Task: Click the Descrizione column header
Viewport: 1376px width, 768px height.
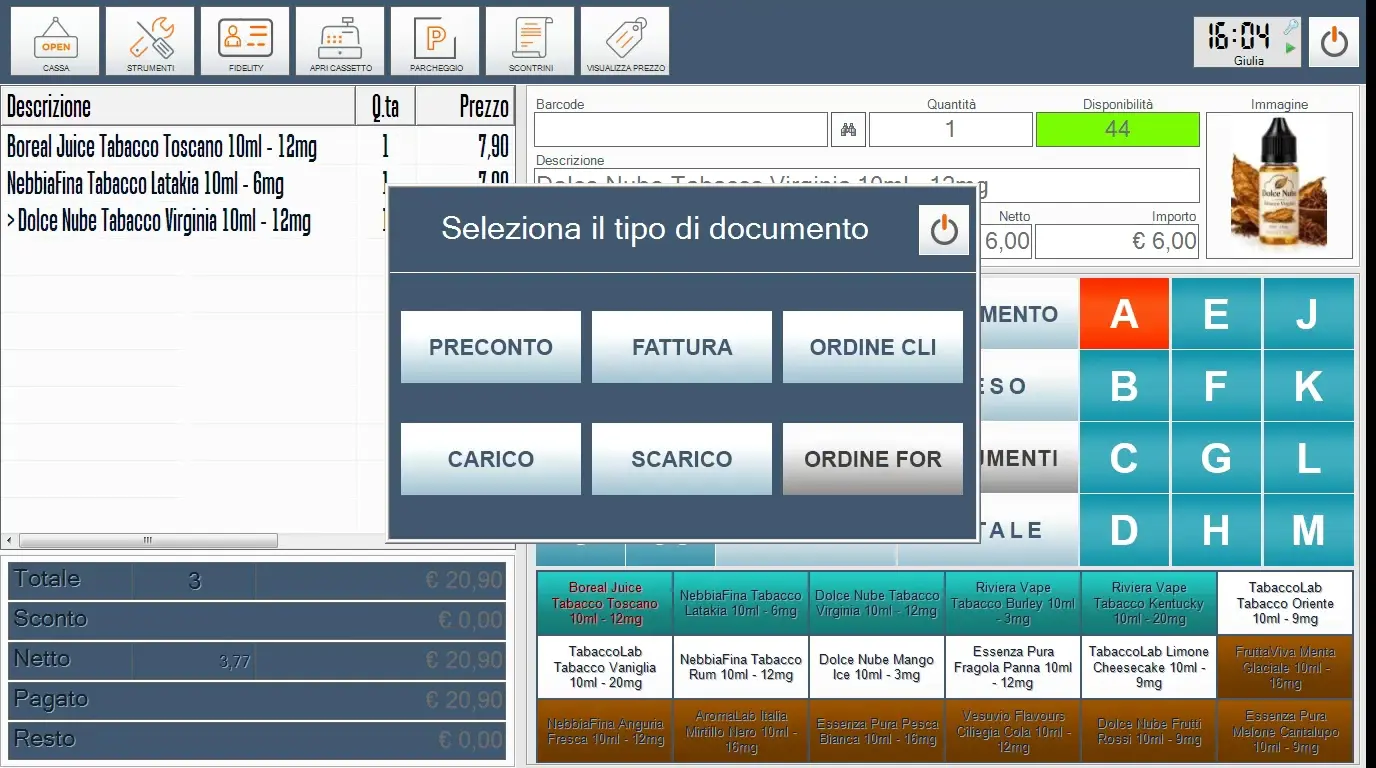Action: [179, 106]
